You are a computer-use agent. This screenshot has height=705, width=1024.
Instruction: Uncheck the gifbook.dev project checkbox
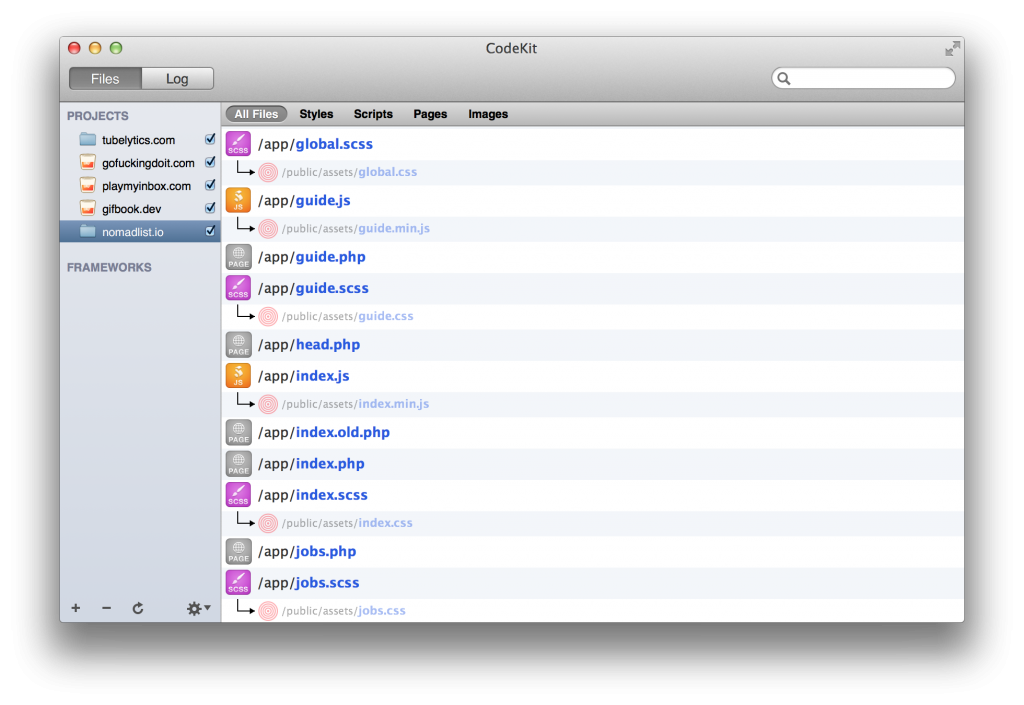209,208
